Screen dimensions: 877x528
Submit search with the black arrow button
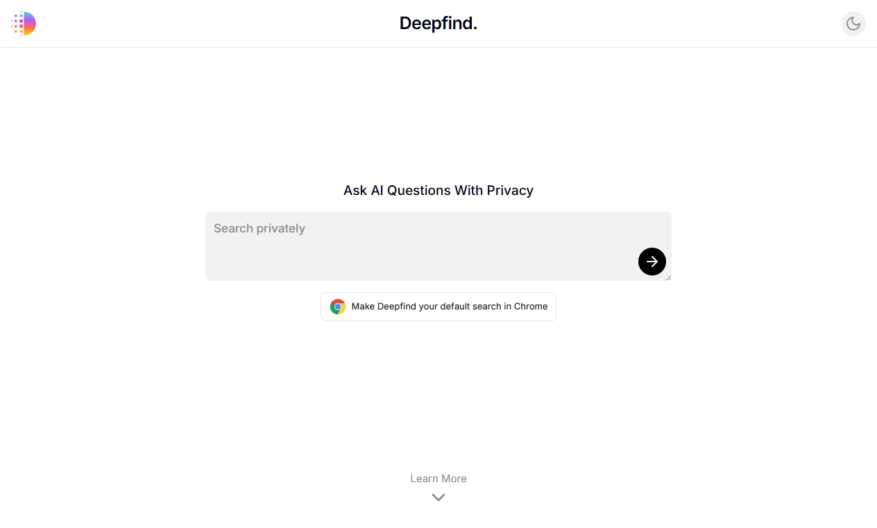tap(652, 261)
